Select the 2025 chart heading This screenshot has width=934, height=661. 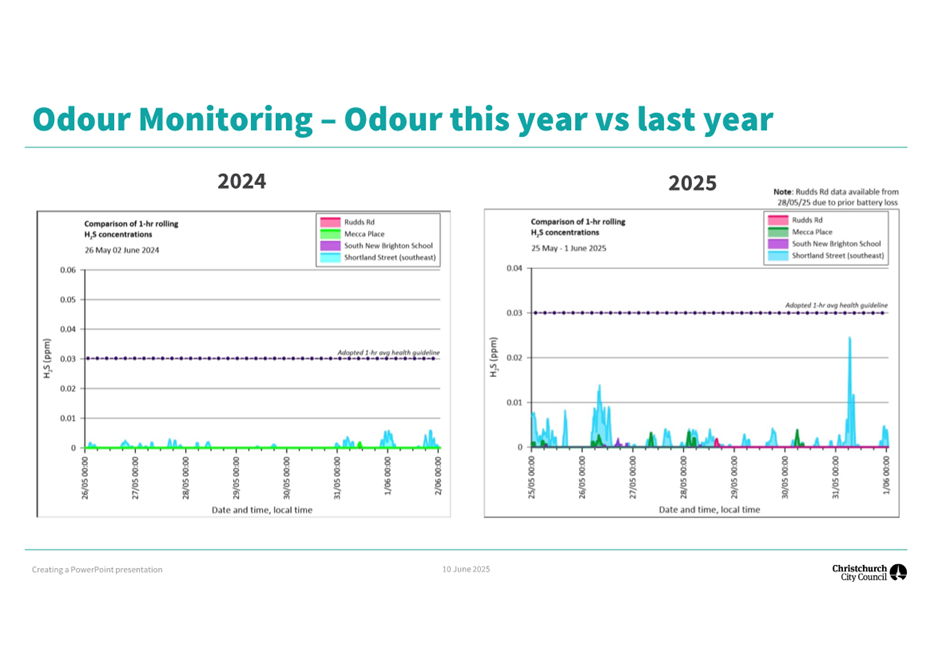point(692,183)
